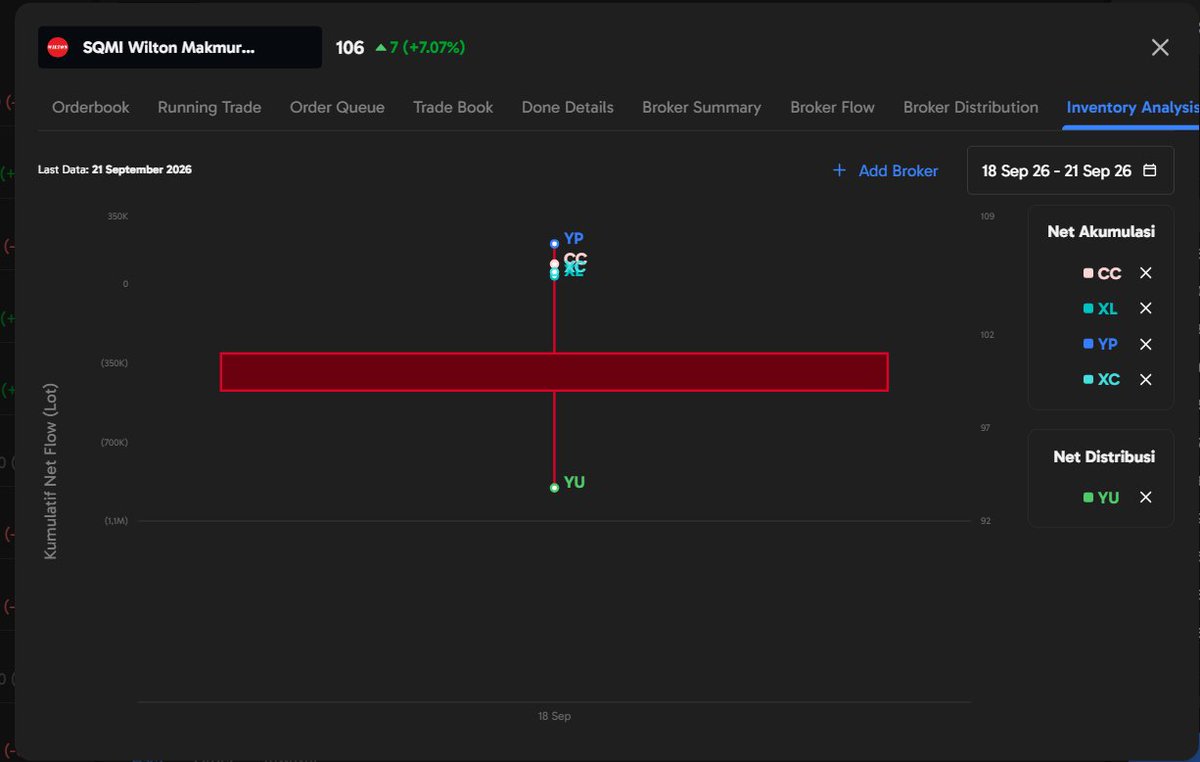Click the Net Akumulasi heading
1200x762 pixels.
1101,231
